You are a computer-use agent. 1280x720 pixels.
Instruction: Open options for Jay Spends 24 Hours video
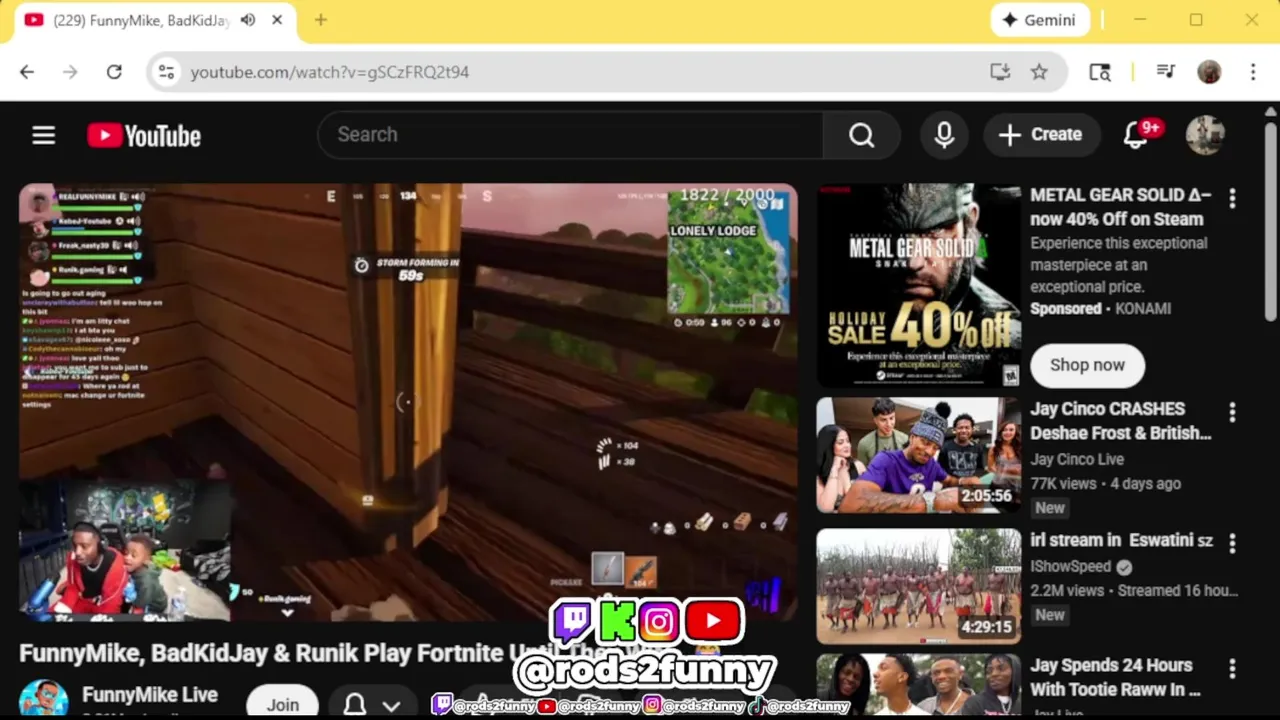1232,668
